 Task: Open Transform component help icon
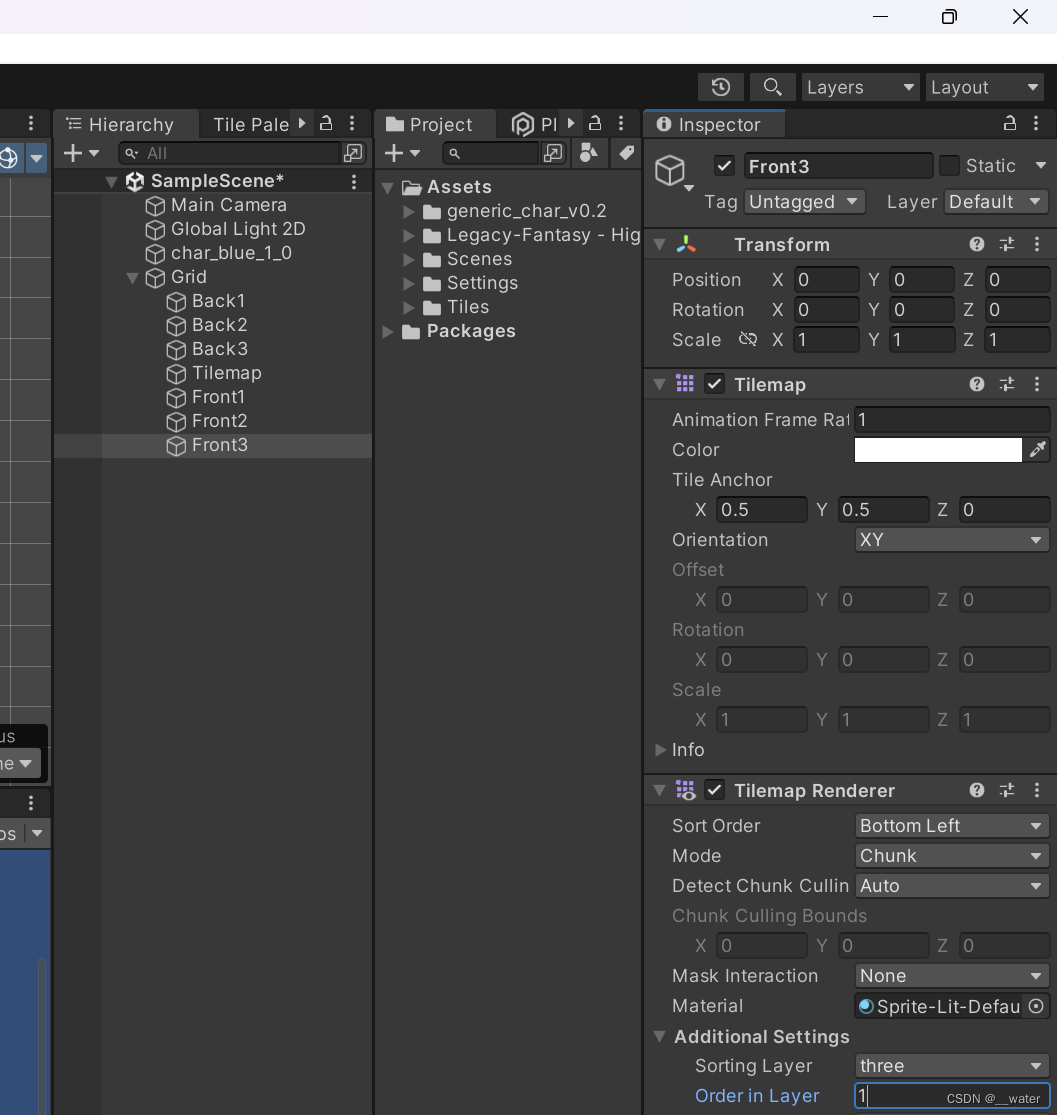tap(977, 245)
